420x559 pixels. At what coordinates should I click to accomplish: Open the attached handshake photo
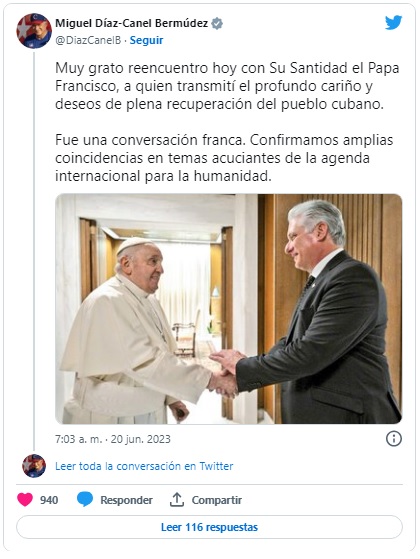[229, 309]
